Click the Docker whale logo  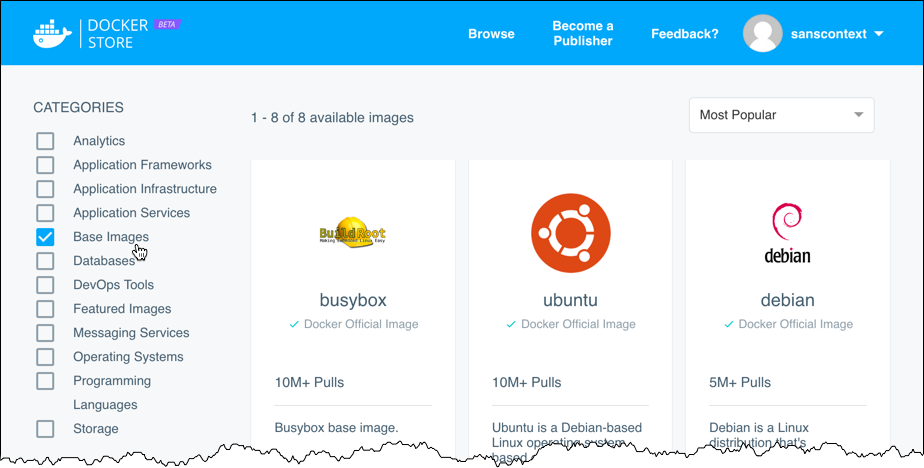51,33
